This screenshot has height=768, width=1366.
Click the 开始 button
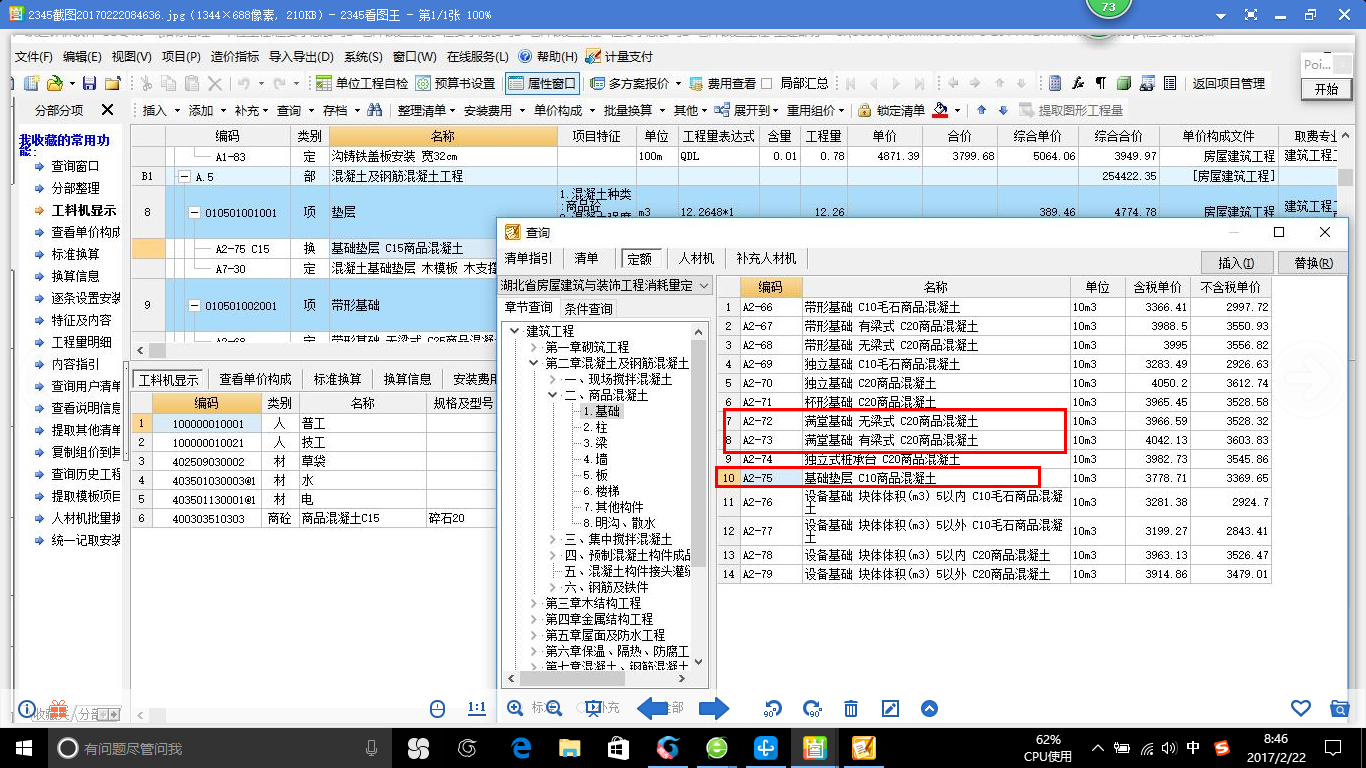1326,89
